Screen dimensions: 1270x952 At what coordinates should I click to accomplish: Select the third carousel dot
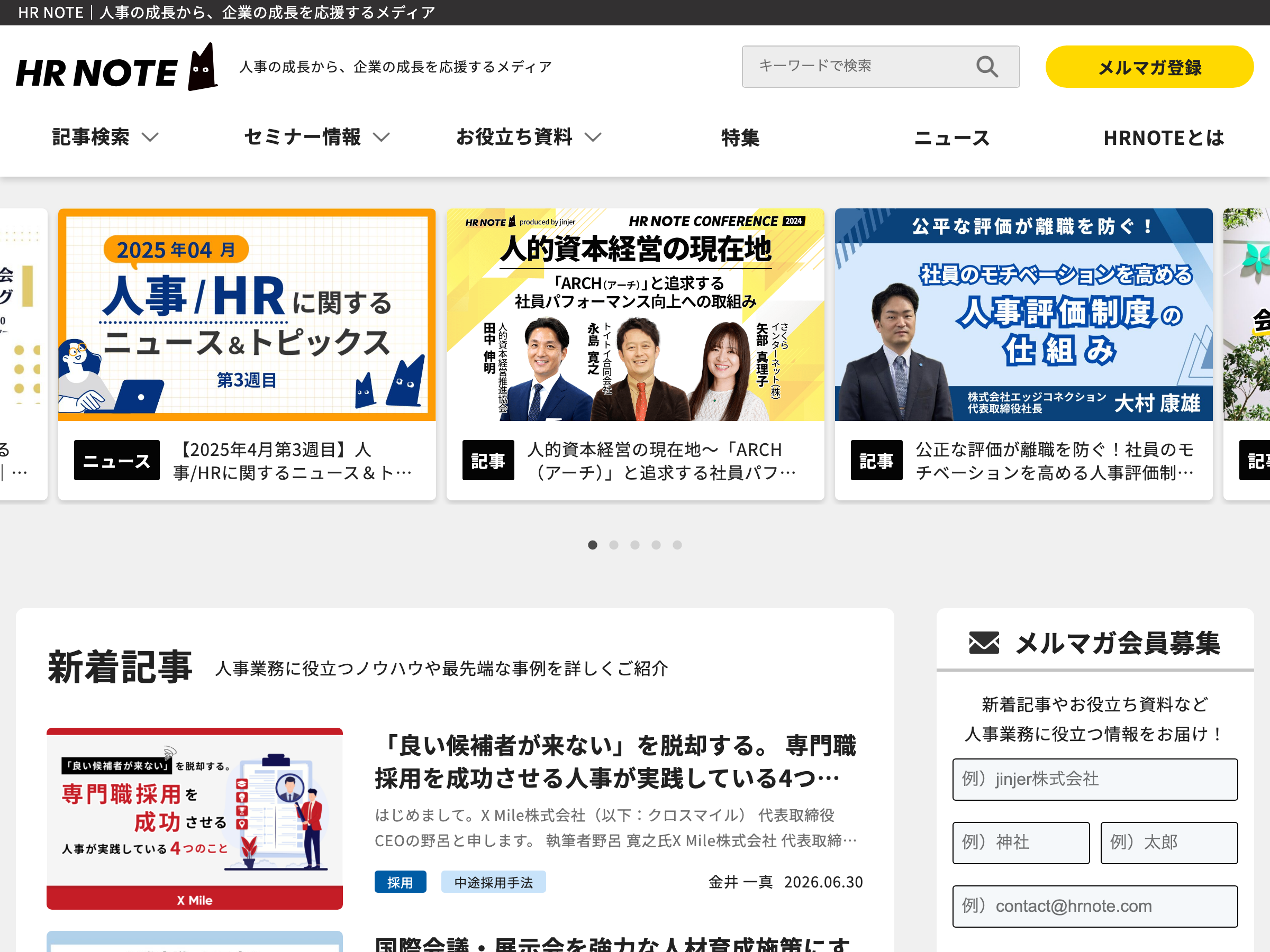coord(635,545)
